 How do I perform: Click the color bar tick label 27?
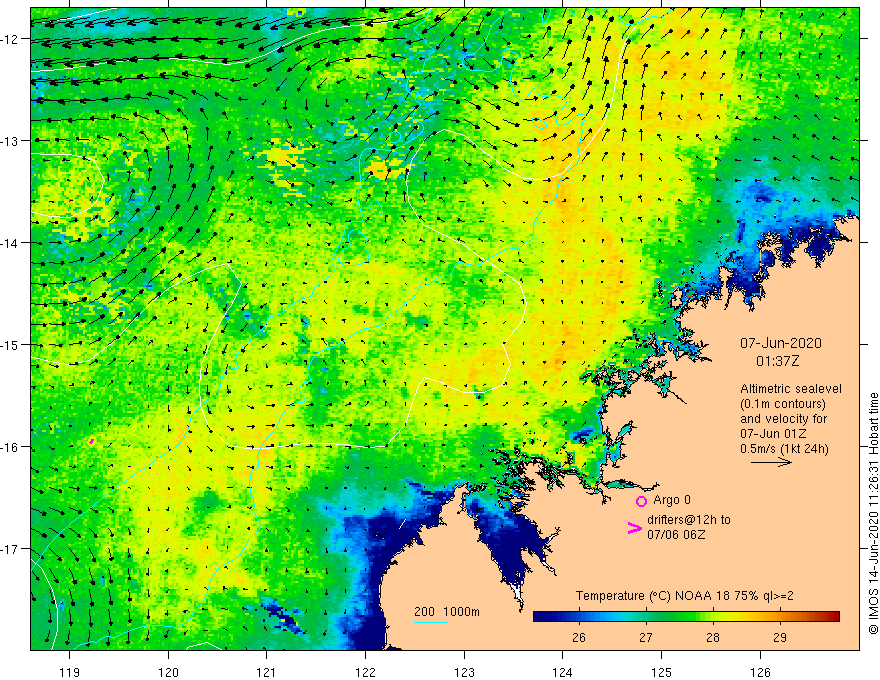pos(646,637)
